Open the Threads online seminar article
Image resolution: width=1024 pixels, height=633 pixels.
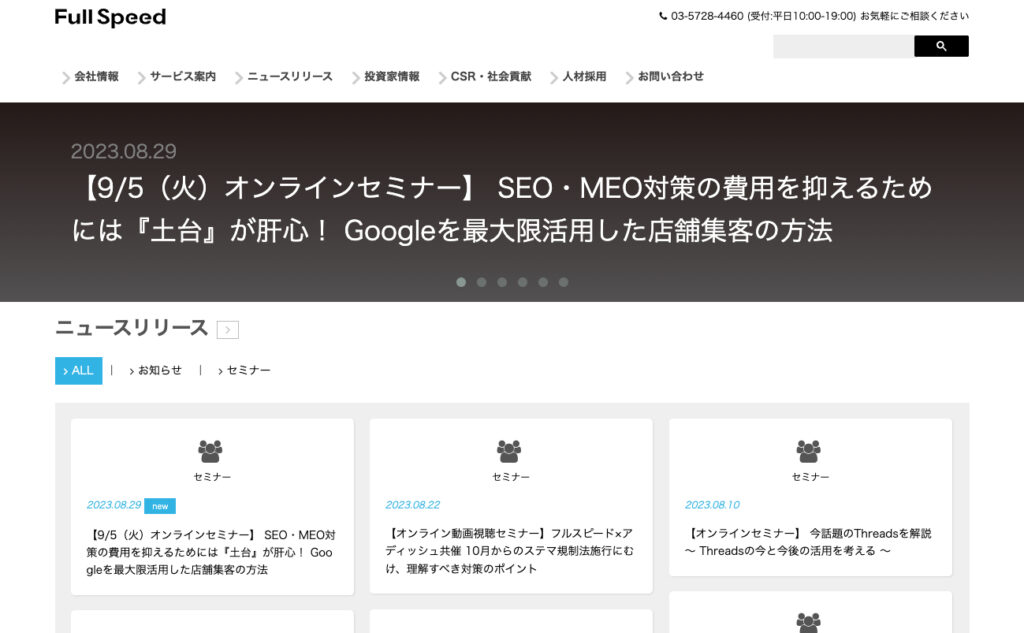(x=809, y=542)
